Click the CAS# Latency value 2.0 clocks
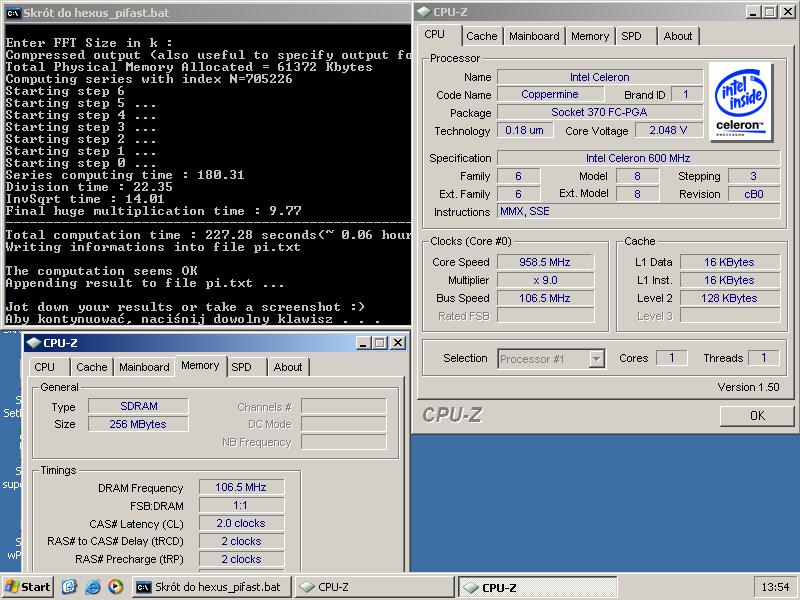 241,523
